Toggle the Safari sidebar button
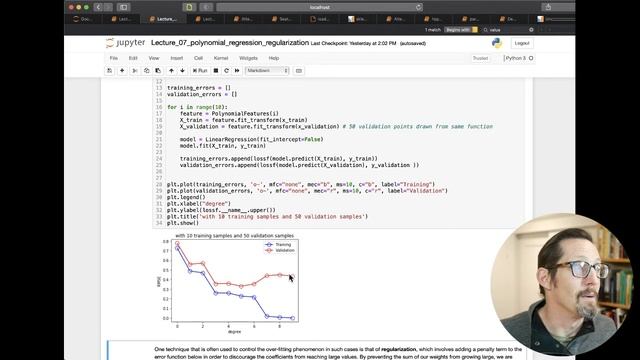The height and width of the screenshot is (360, 640). (x=123, y=7)
